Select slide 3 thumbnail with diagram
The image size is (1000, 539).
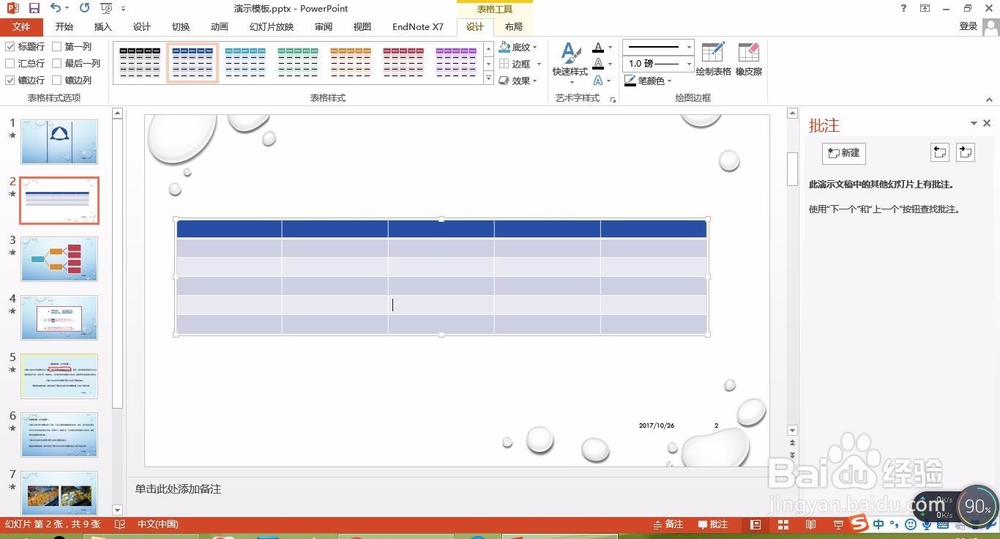pos(59,259)
